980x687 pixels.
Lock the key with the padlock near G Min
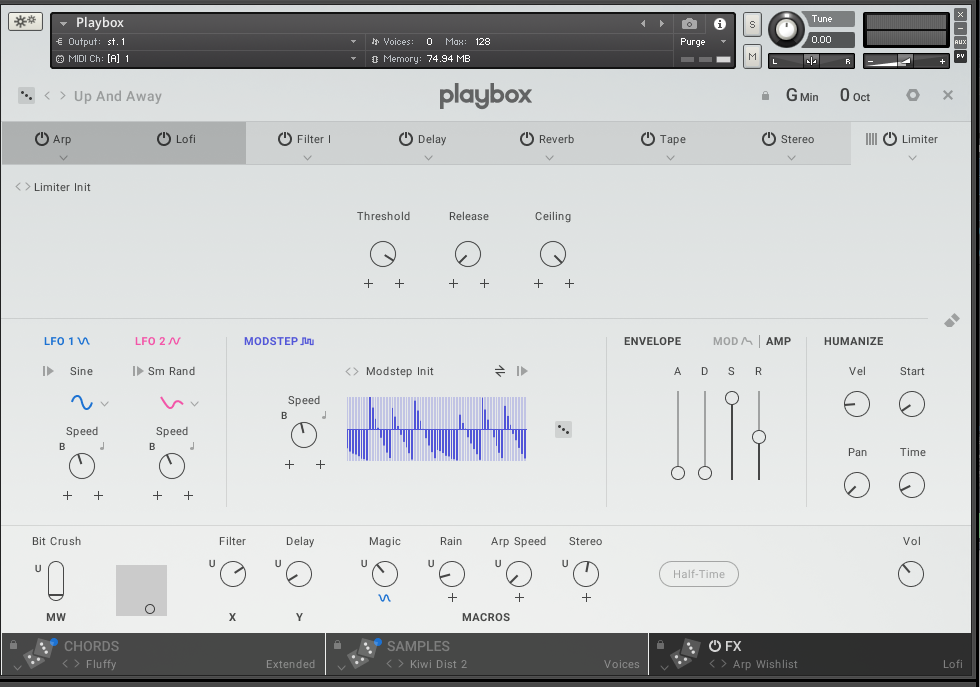tap(765, 96)
